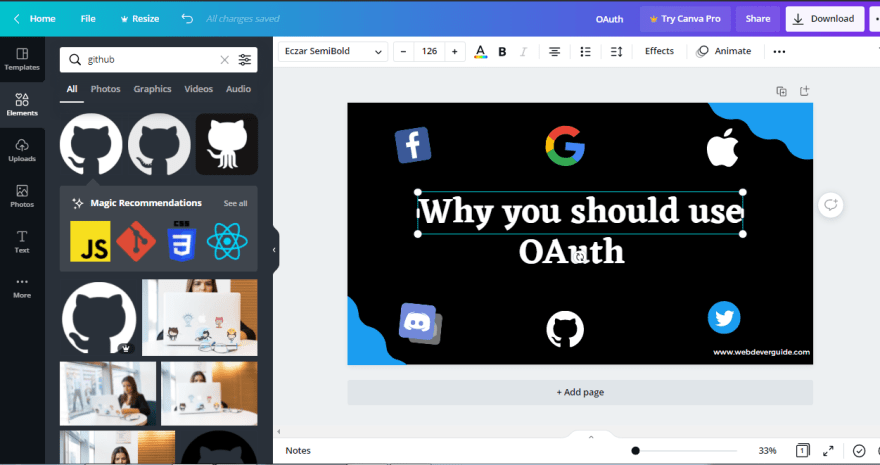Duplicate the page using the copy icon
The image size is (880, 465).
(781, 91)
